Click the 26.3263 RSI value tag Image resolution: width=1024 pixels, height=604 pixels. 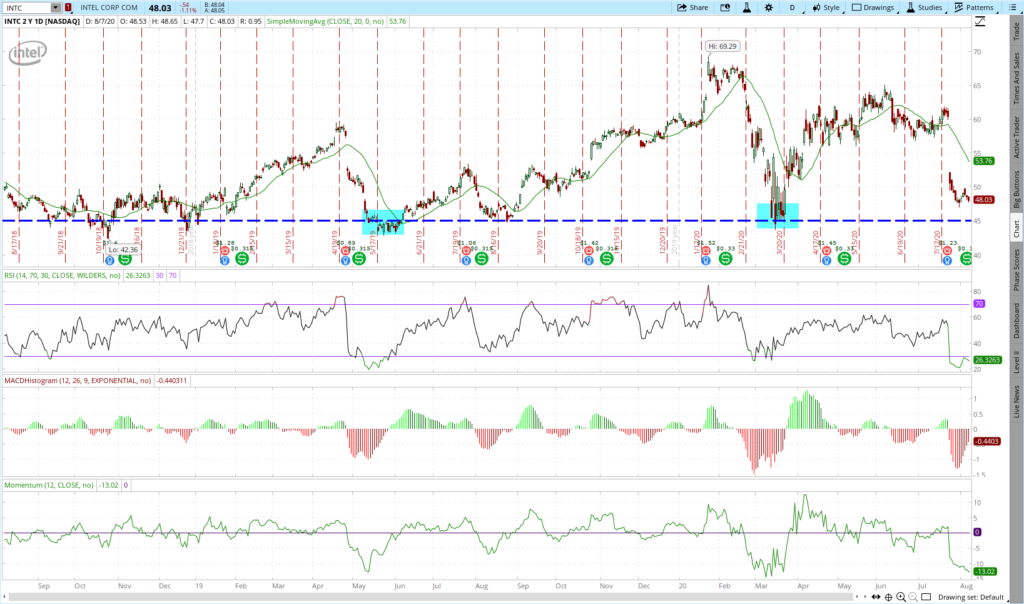[x=987, y=360]
